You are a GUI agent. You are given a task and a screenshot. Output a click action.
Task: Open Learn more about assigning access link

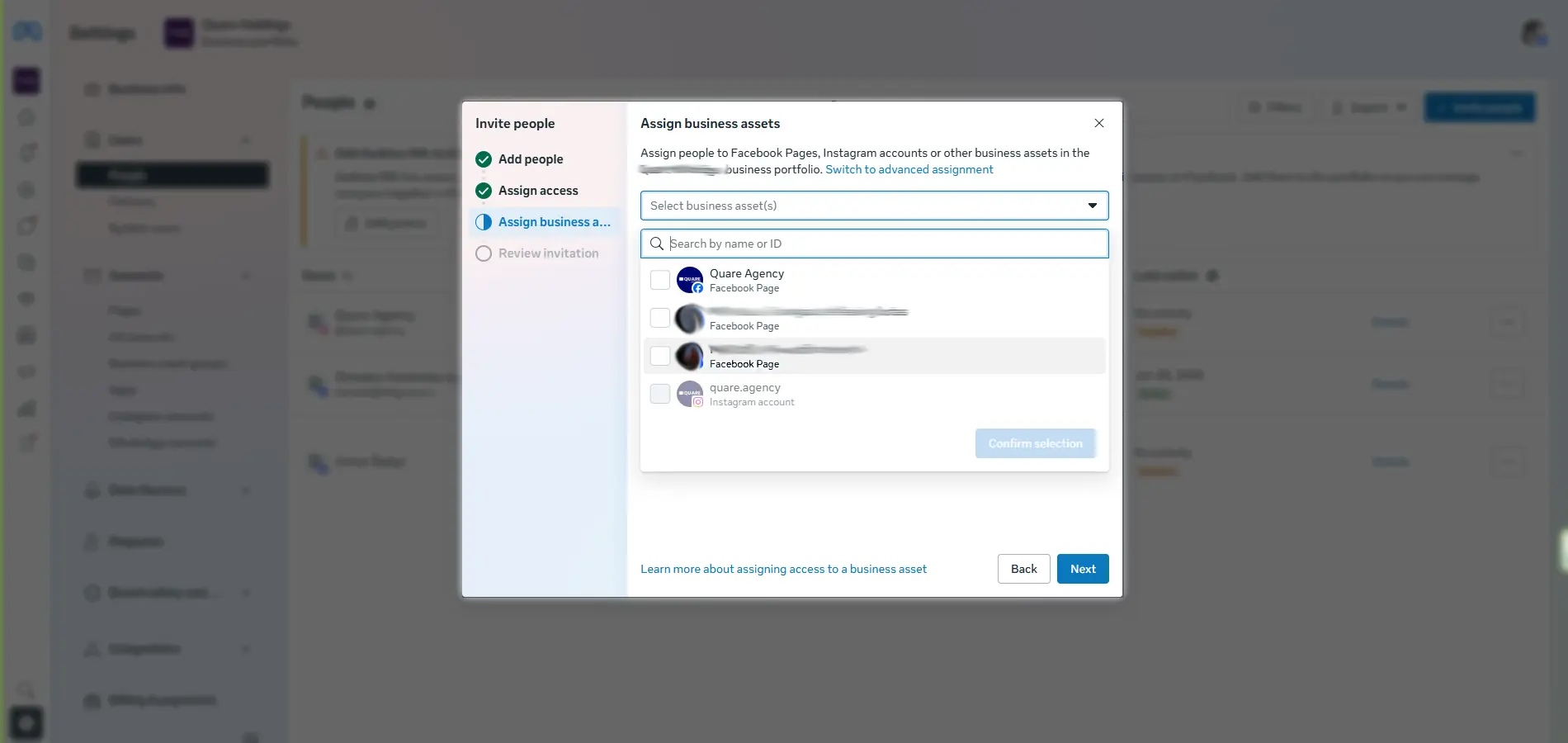coord(783,569)
